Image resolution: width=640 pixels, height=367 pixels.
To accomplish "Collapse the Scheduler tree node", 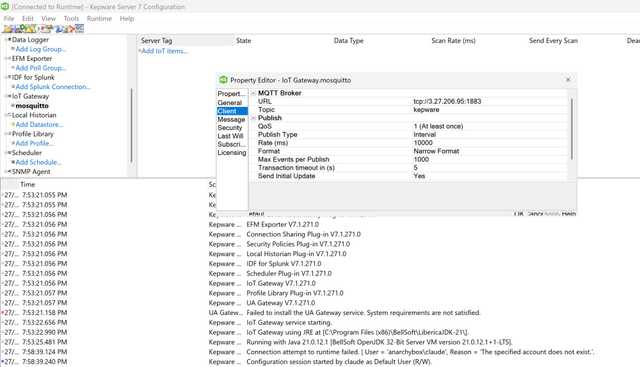I will click(x=6, y=152).
